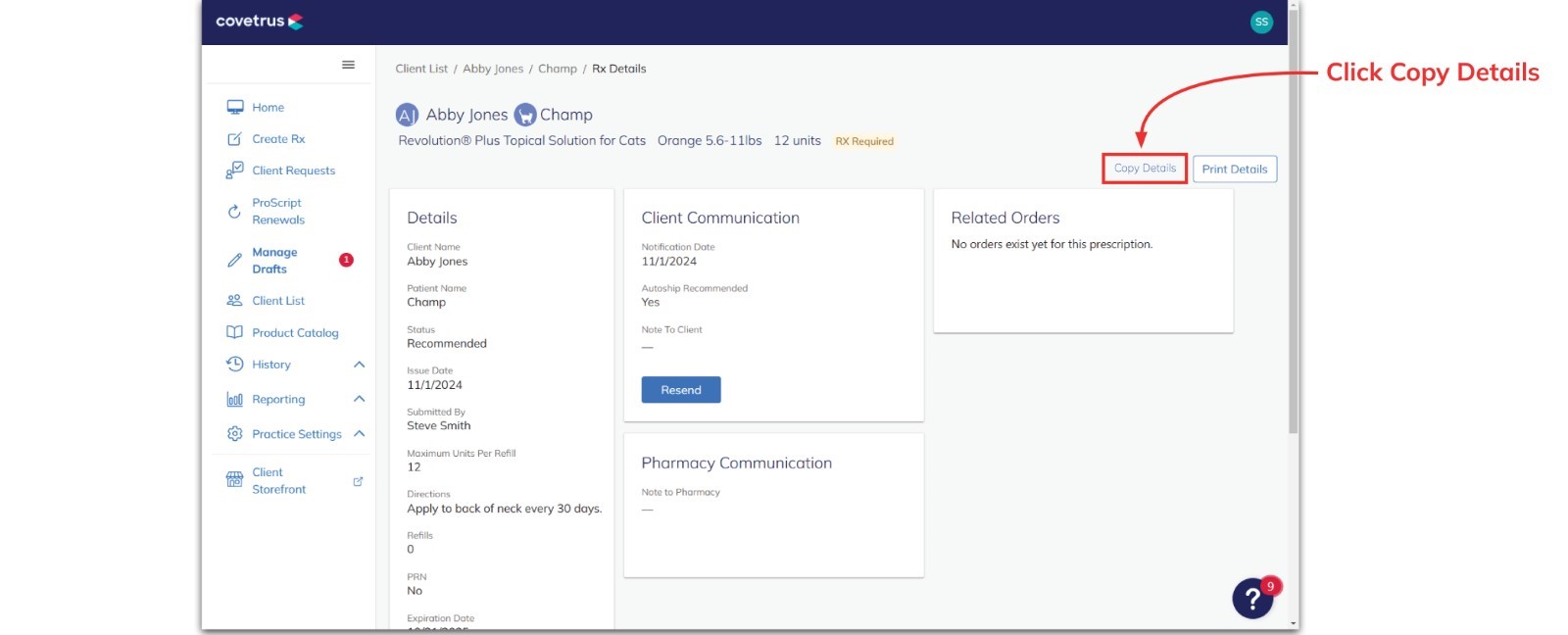Click the Recommended status value
Viewport: 1568px width, 635px height.
447,343
